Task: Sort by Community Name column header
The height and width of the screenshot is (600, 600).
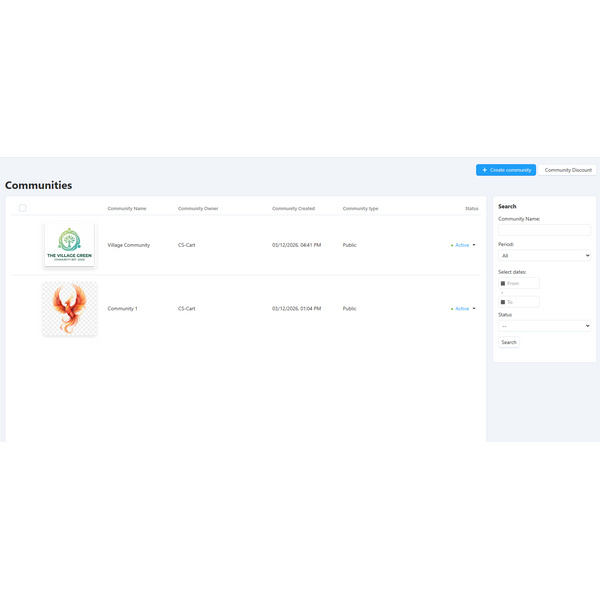Action: (127, 208)
